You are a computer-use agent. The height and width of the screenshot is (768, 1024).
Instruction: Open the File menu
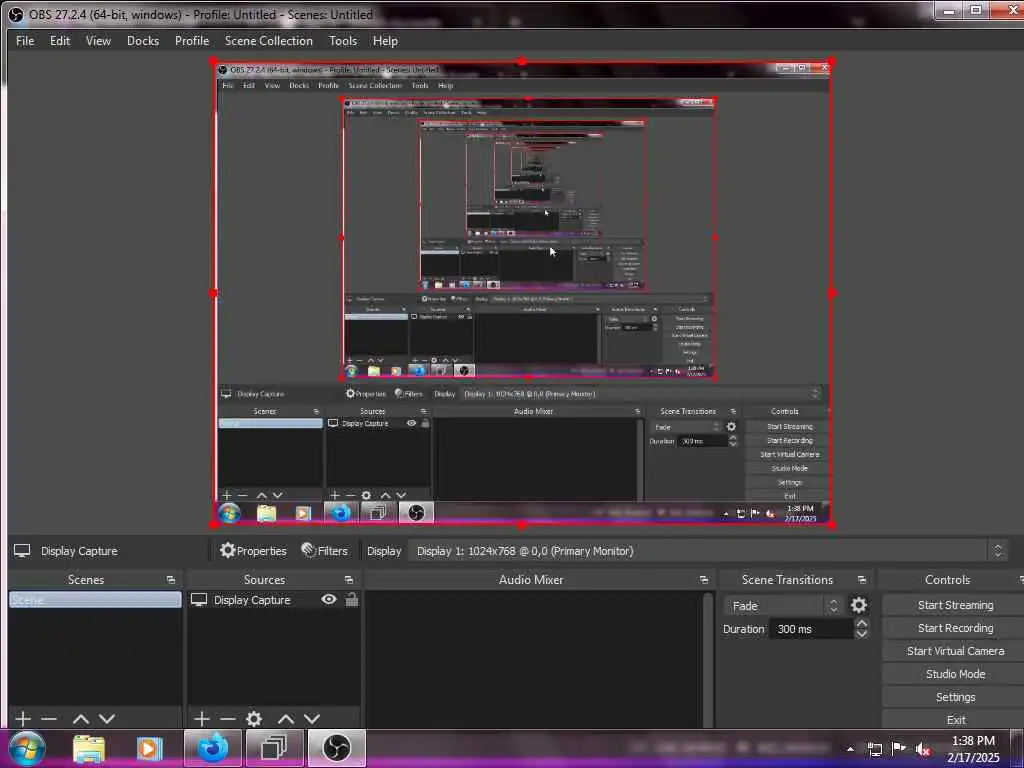tap(25, 40)
